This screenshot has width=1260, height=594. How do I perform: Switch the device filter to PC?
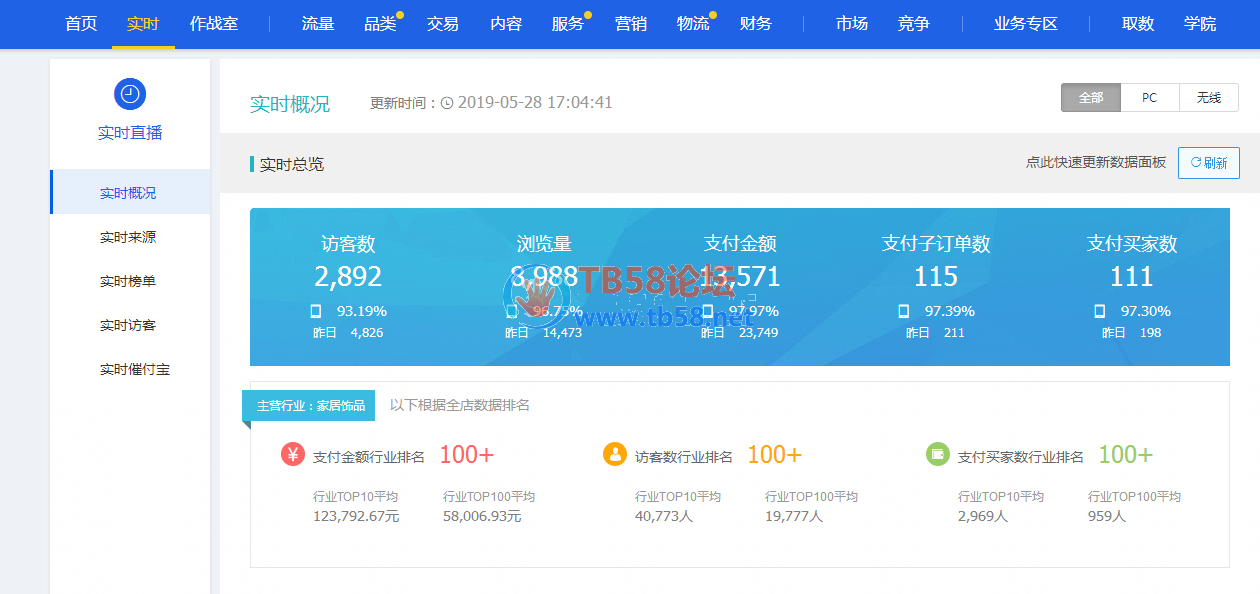pyautogui.click(x=1150, y=98)
